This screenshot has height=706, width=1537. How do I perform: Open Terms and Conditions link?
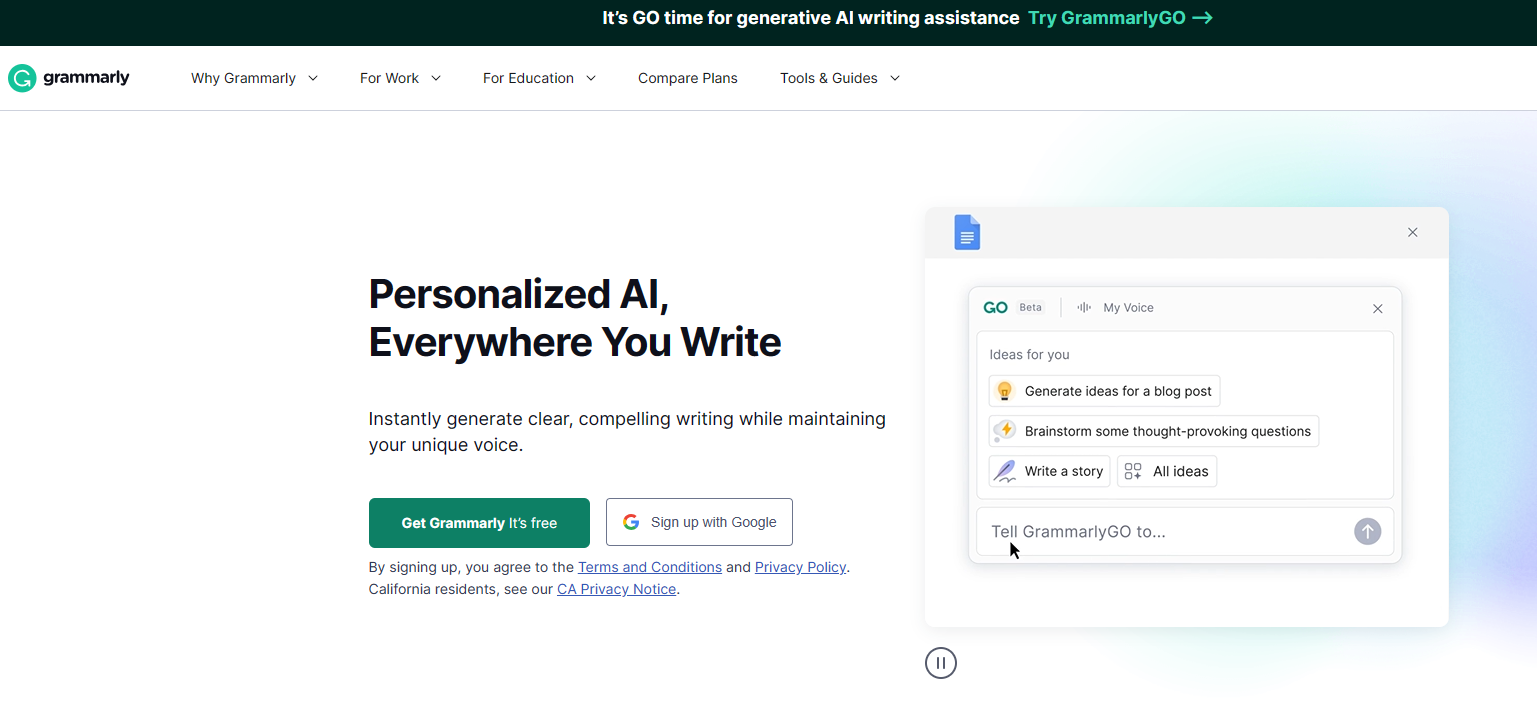coord(650,567)
